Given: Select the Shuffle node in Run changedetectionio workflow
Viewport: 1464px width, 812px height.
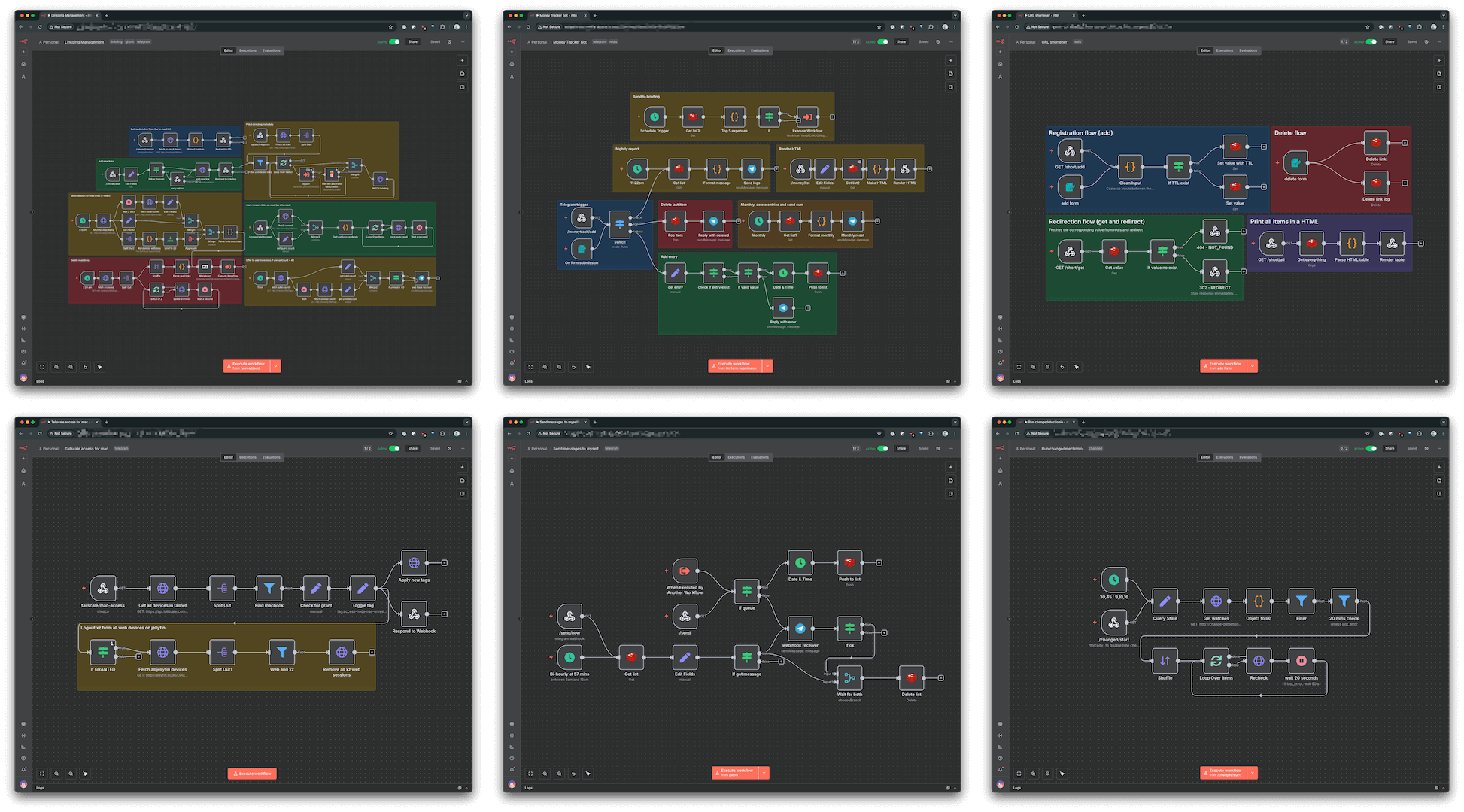Looking at the screenshot, I should 1165,661.
